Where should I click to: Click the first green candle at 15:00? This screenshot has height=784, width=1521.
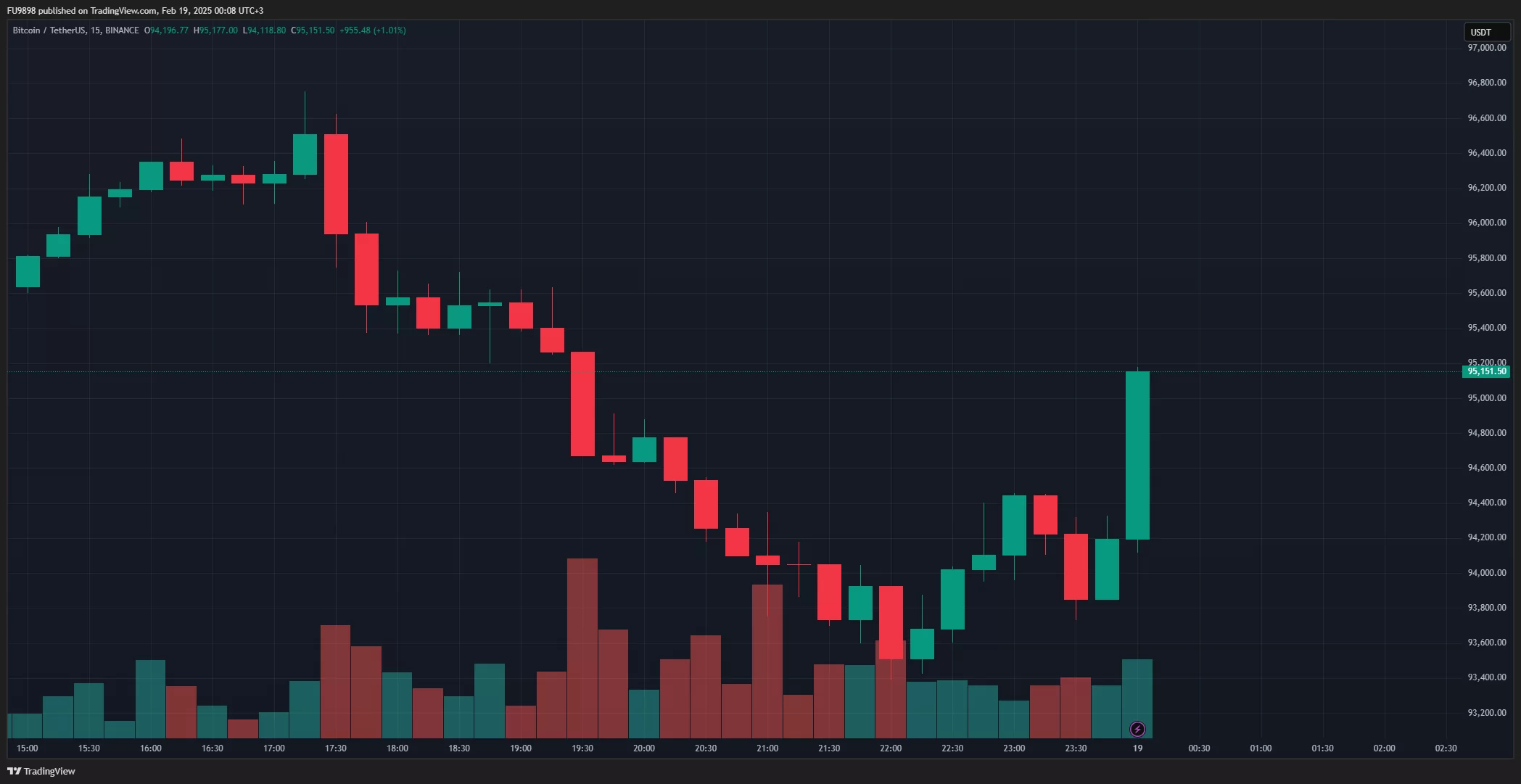coord(28,271)
